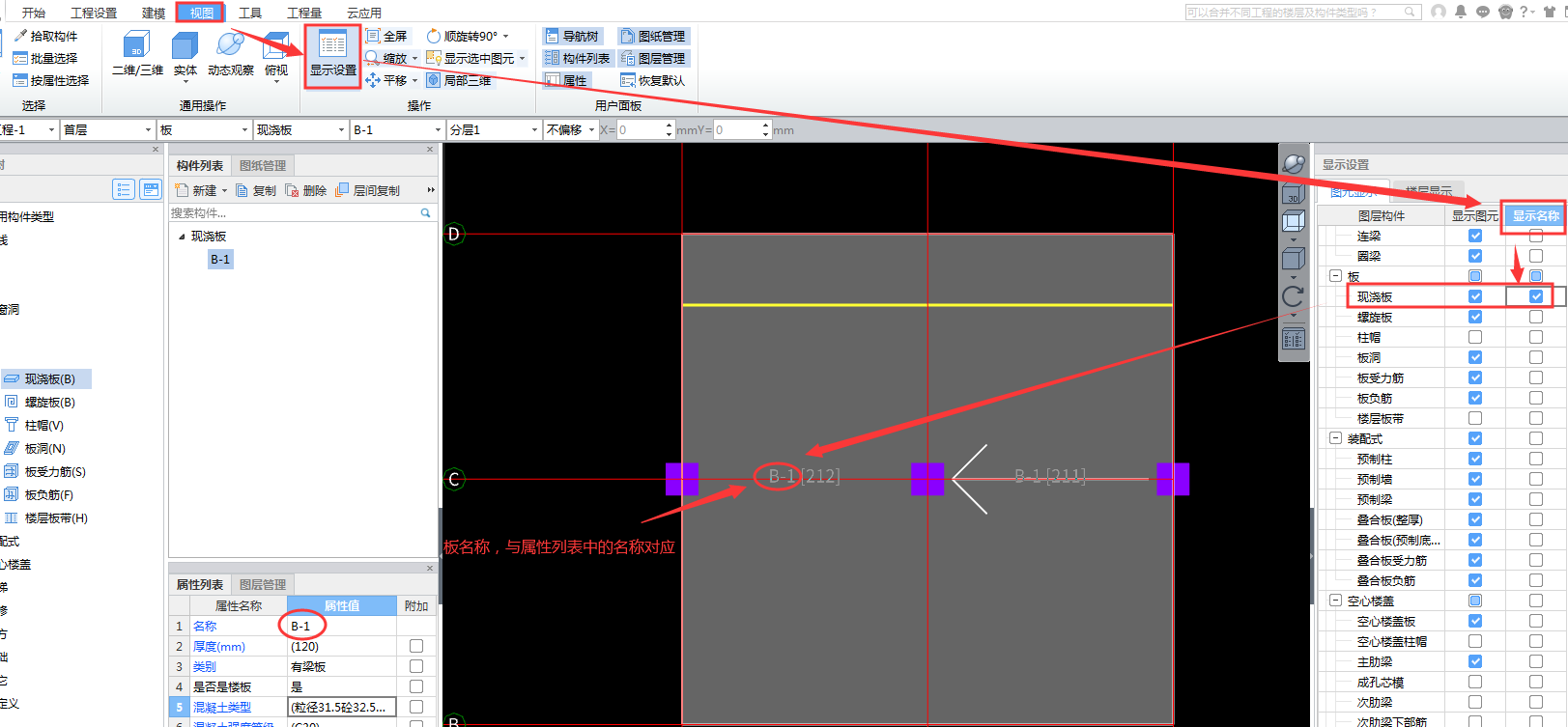
Task: Check the 附加 box for 厚度(mm) row
Action: click(x=416, y=646)
